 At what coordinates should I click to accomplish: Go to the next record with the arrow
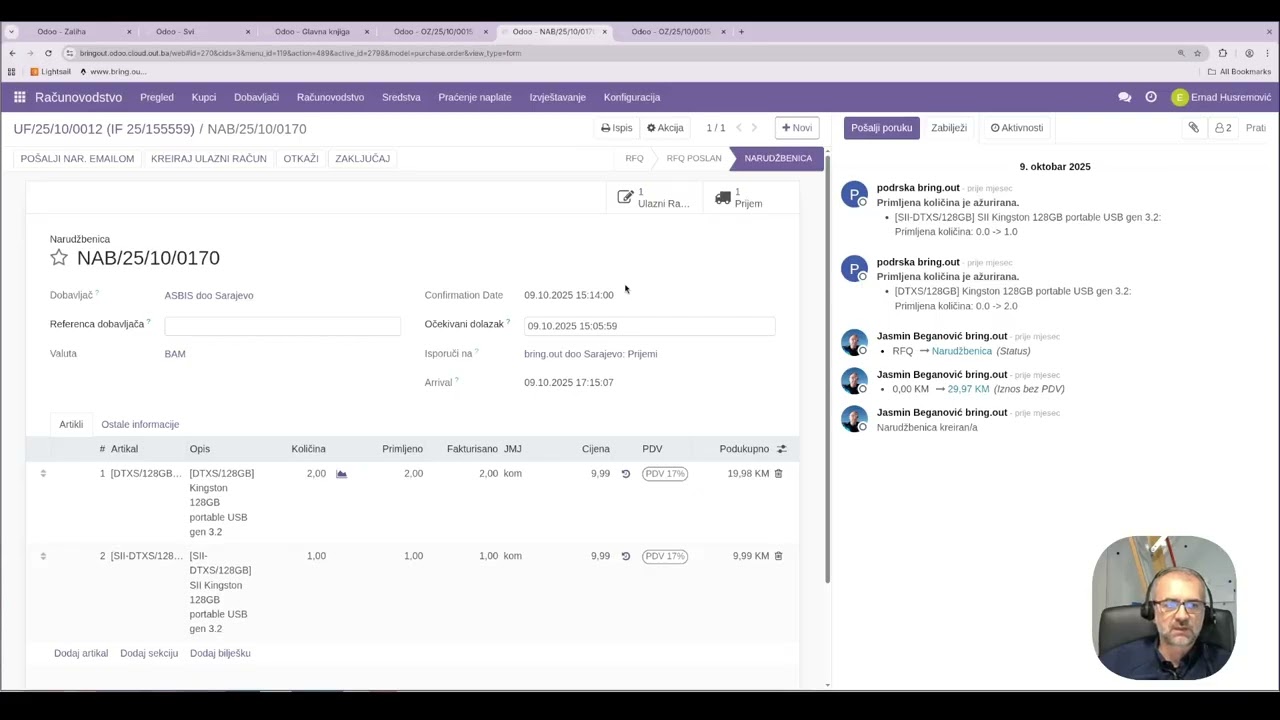[x=754, y=128]
